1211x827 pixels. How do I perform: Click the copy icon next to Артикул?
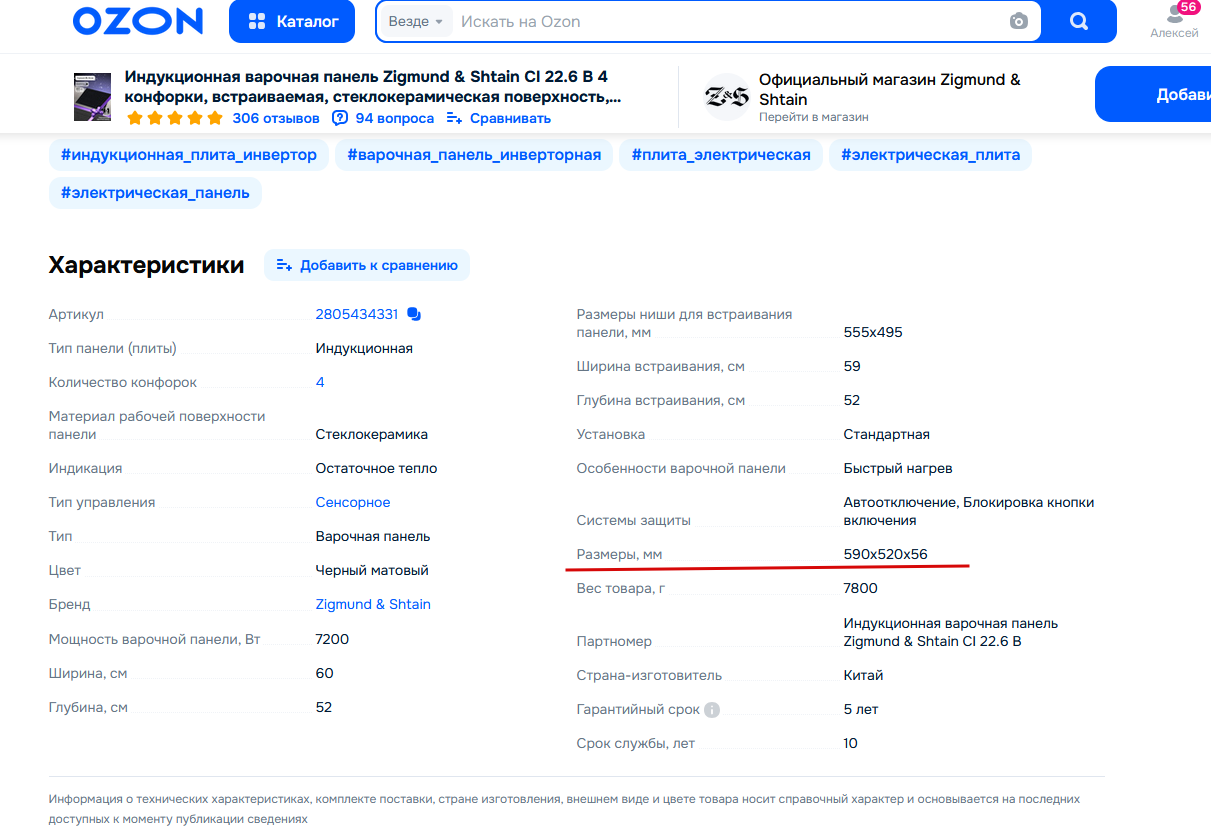414,314
